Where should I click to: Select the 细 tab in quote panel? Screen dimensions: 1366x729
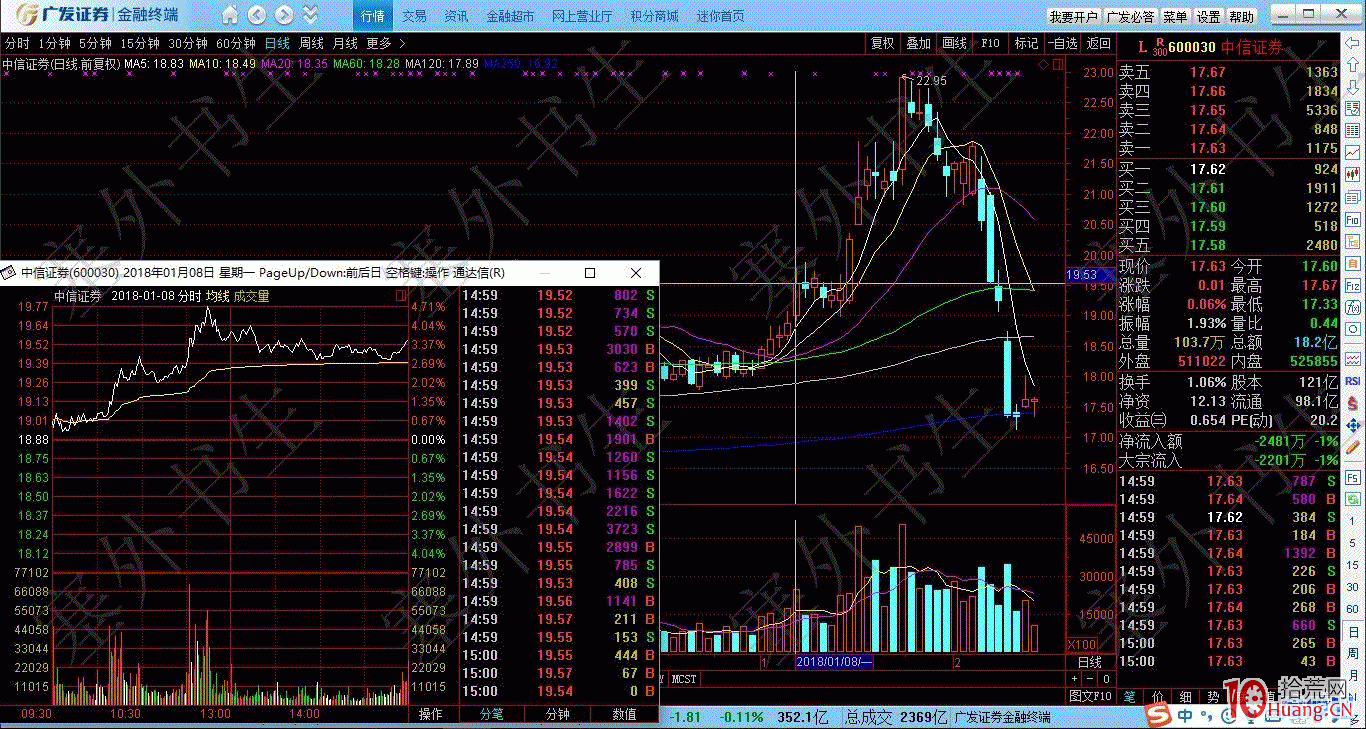tap(1185, 696)
